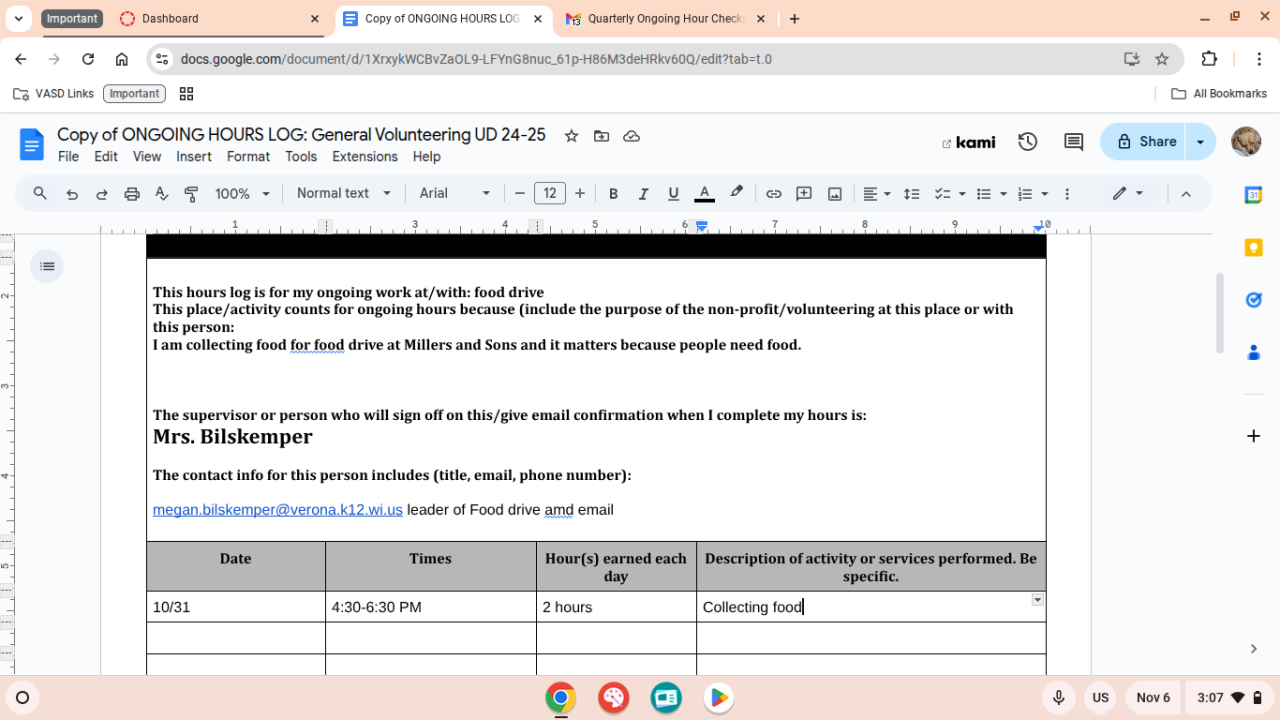This screenshot has height=720, width=1280.
Task: Open line and paragraph spacing
Action: tap(911, 194)
